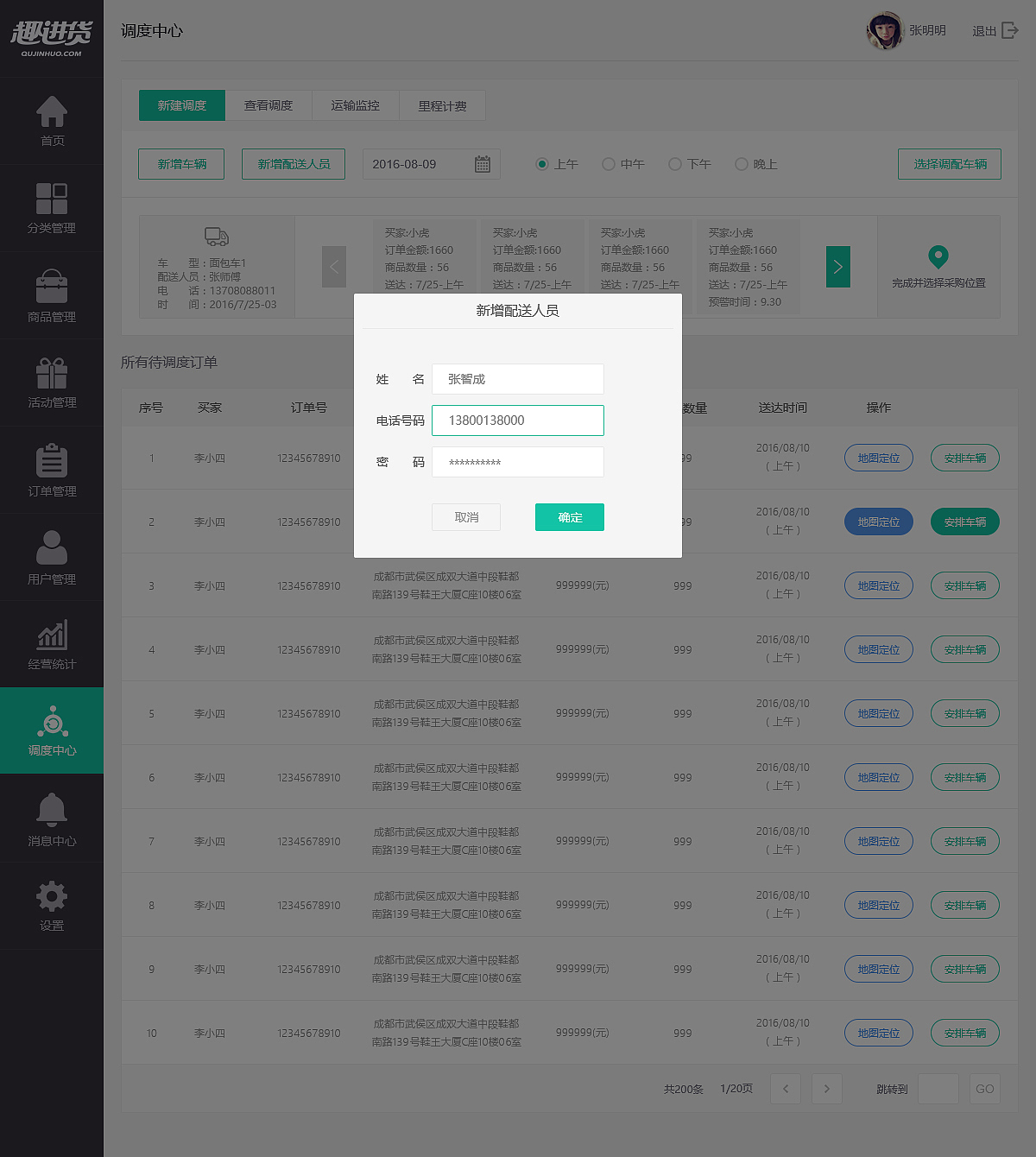Viewport: 1036px width, 1157px height.
Task: Open 设置 gear icon
Action: point(52,896)
